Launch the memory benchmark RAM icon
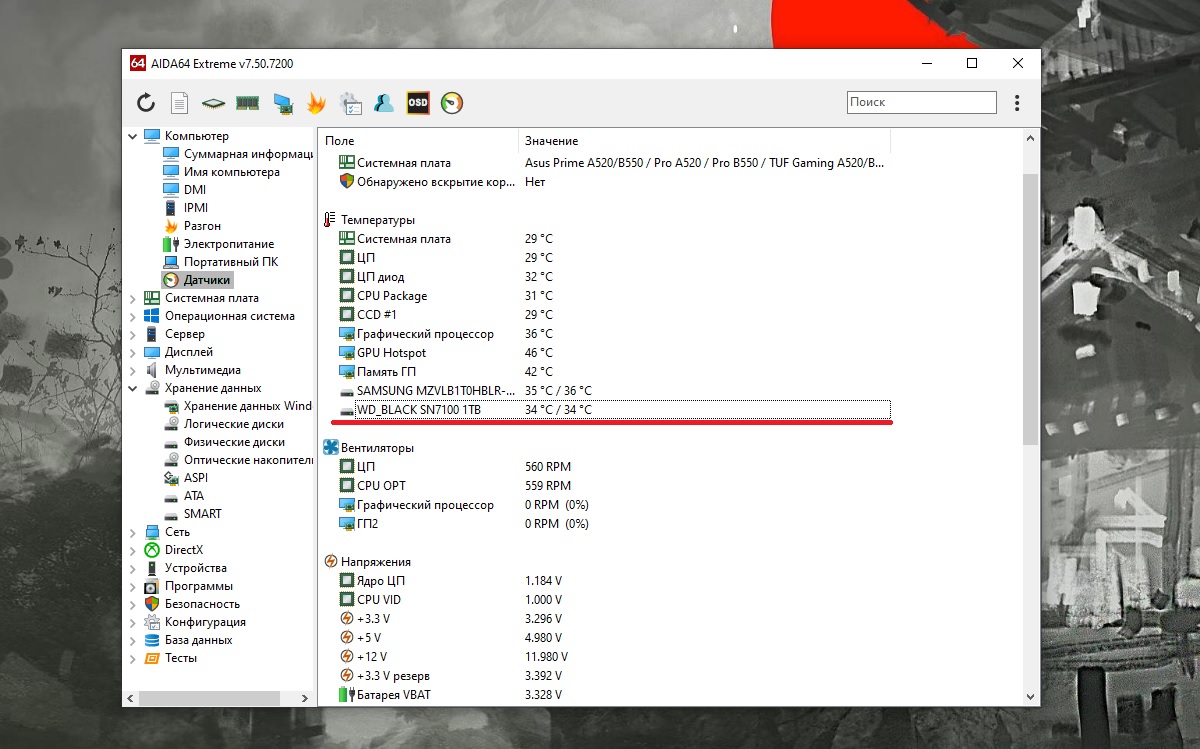Viewport: 1200px width, 749px height. tap(247, 102)
